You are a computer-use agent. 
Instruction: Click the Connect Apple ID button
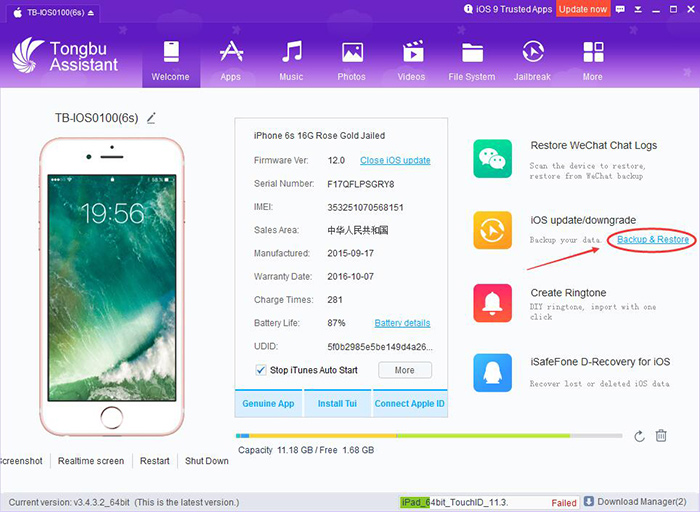[x=410, y=404]
